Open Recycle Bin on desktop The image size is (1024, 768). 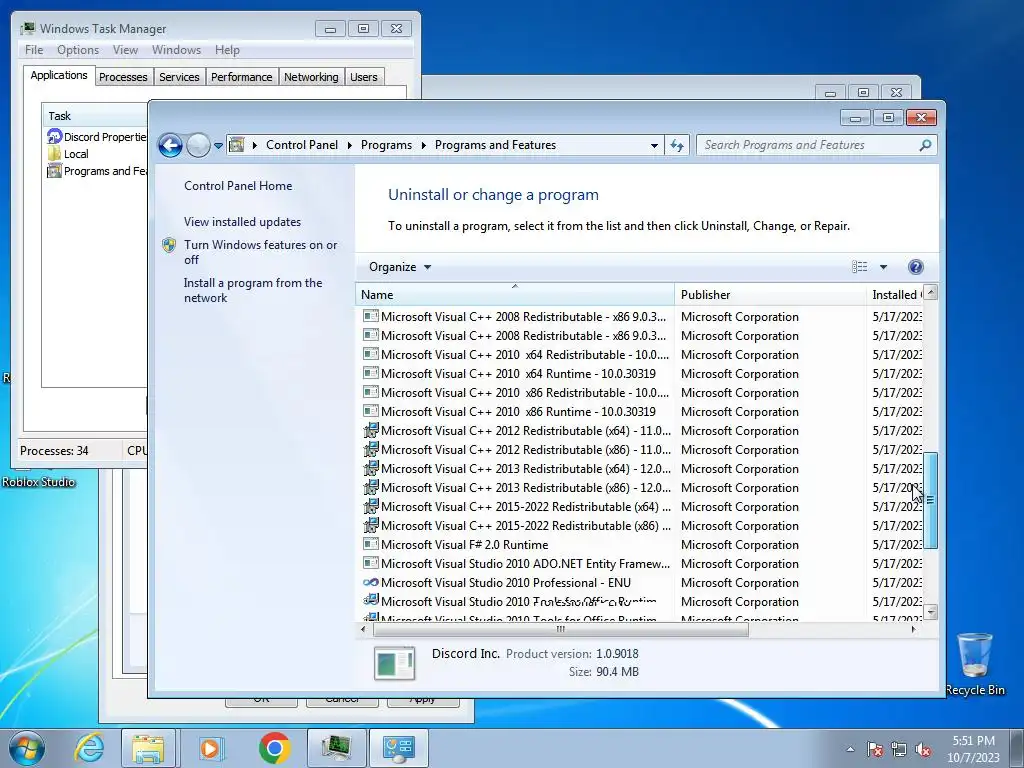[975, 663]
